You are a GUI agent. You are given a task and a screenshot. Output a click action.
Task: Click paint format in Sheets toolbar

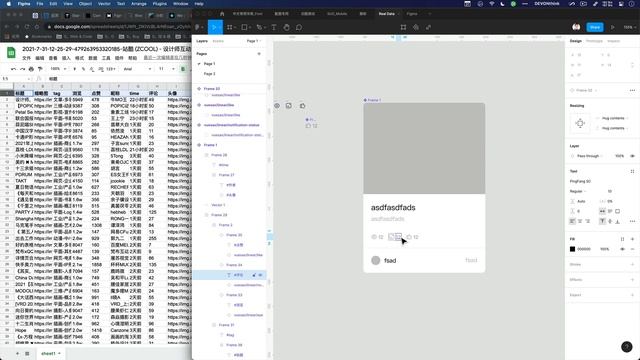pyautogui.click(x=40, y=69)
